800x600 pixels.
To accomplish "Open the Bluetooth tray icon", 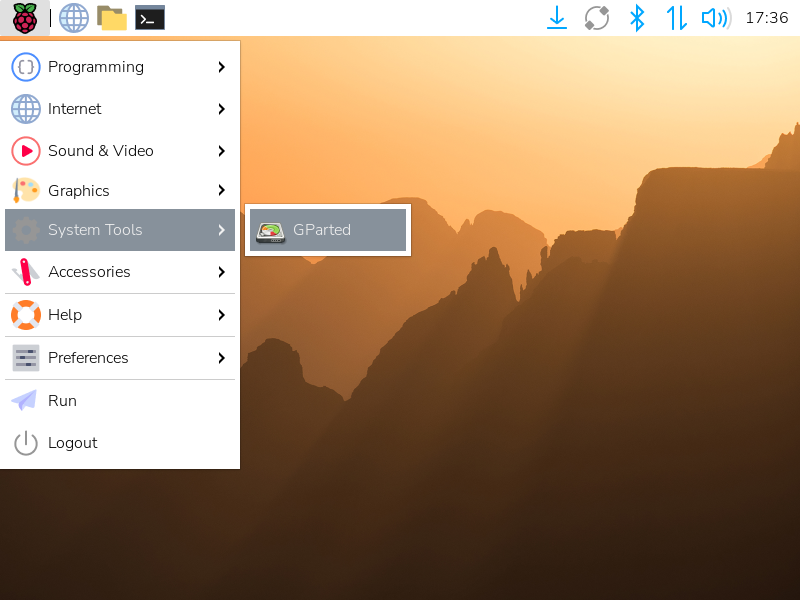I will click(x=636, y=18).
